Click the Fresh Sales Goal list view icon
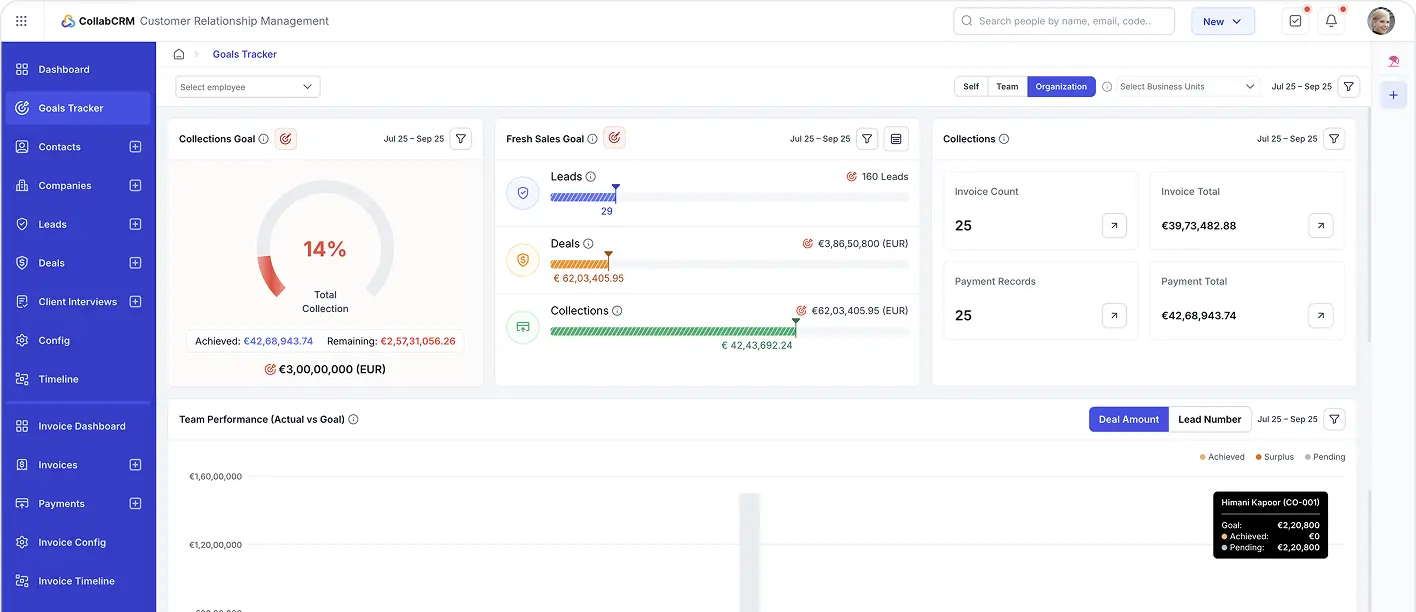This screenshot has width=1416, height=612. (896, 139)
